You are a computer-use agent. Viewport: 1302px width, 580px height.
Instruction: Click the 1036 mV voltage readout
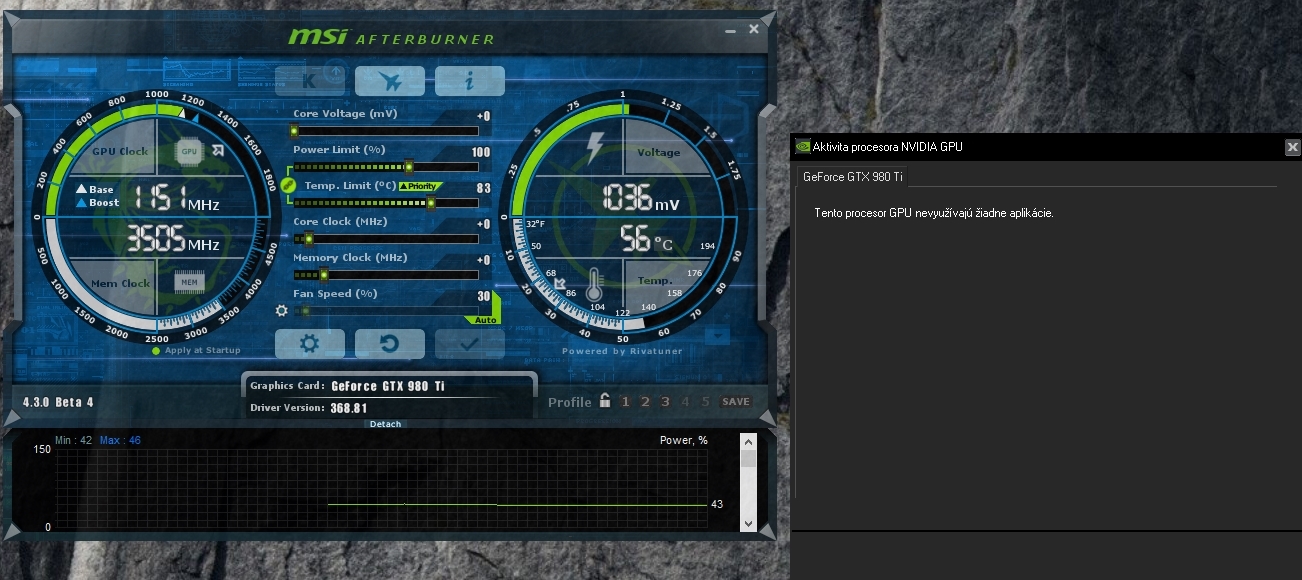coord(641,197)
